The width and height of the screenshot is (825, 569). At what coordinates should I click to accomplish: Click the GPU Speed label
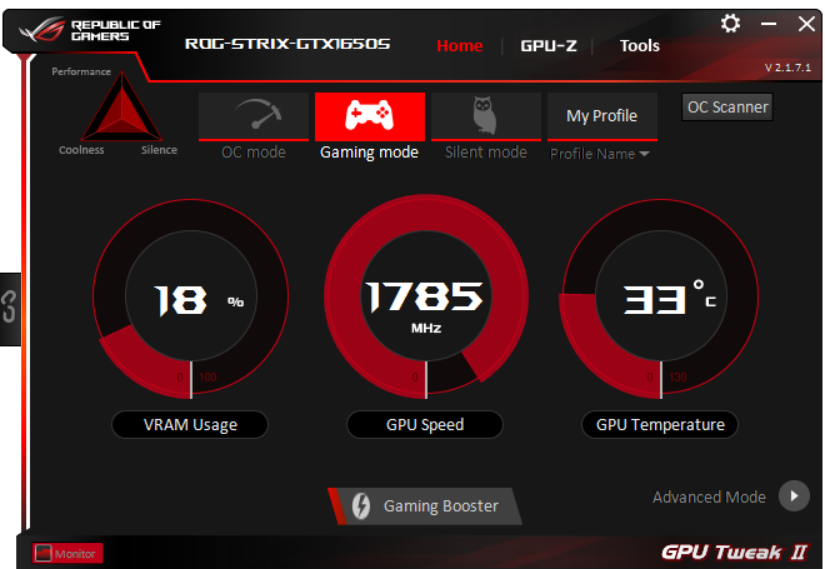coord(425,424)
